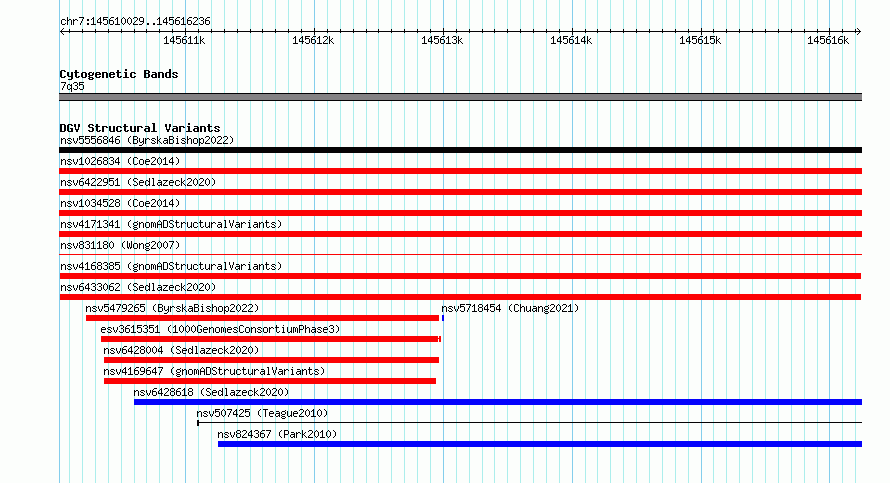
Task: Click ruler position 145614k
Action: (571, 40)
